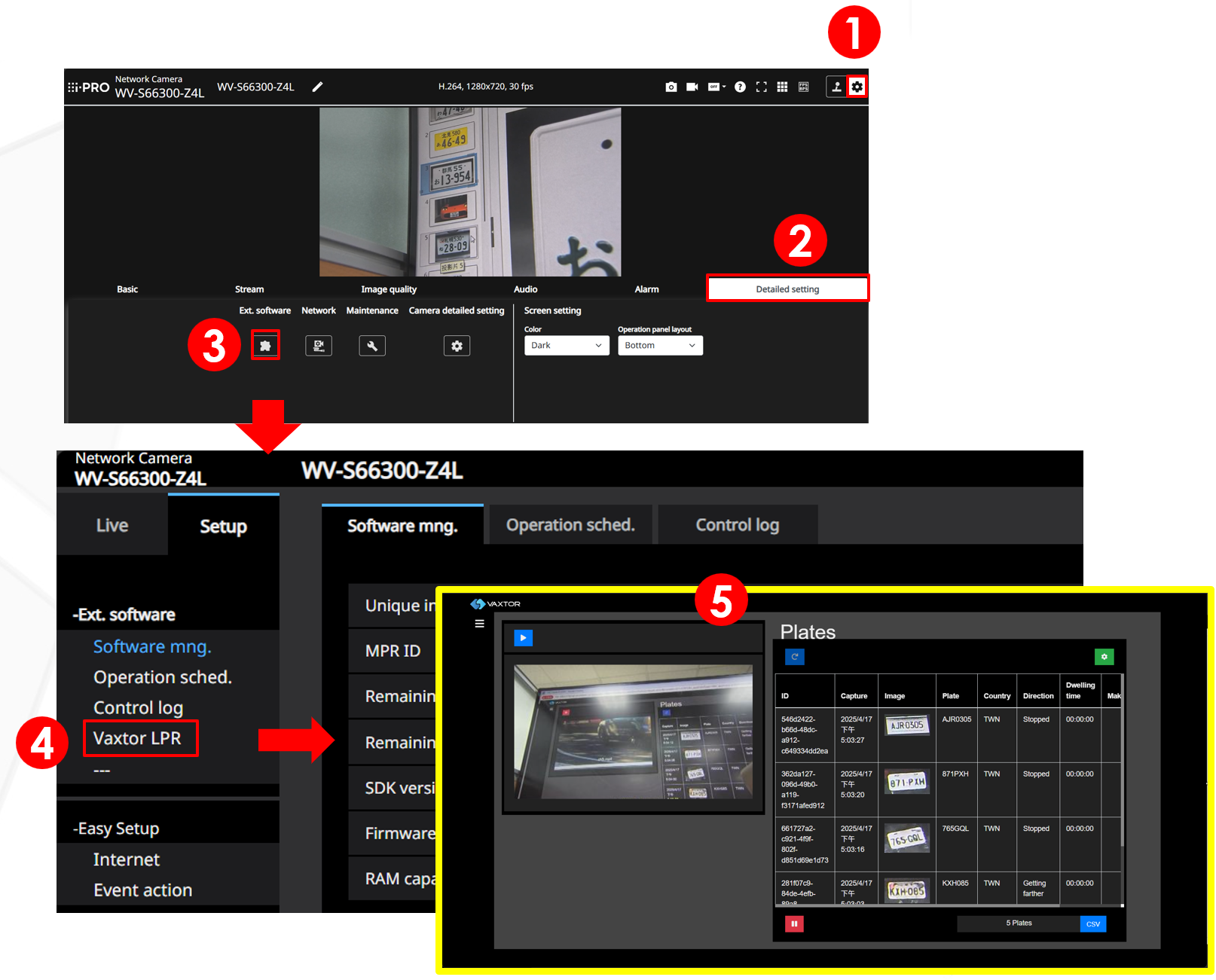Viewport: 1216px width, 980px height.
Task: Click the Vaxtor live video preview
Action: pyautogui.click(x=633, y=732)
